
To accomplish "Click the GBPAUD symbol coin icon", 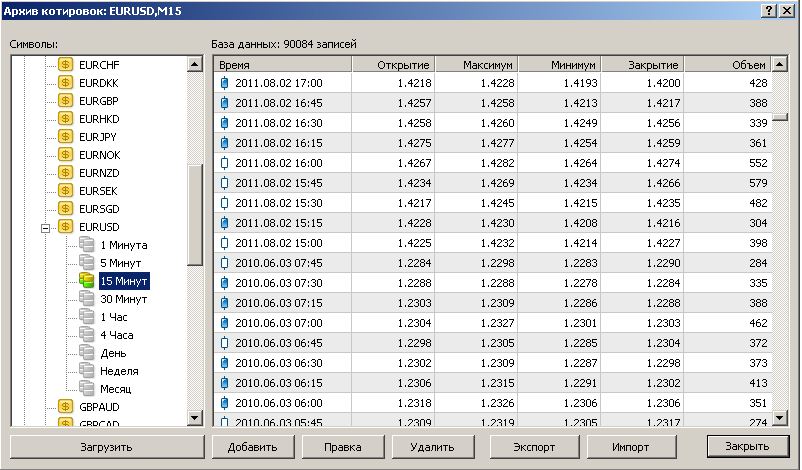I will (65, 407).
